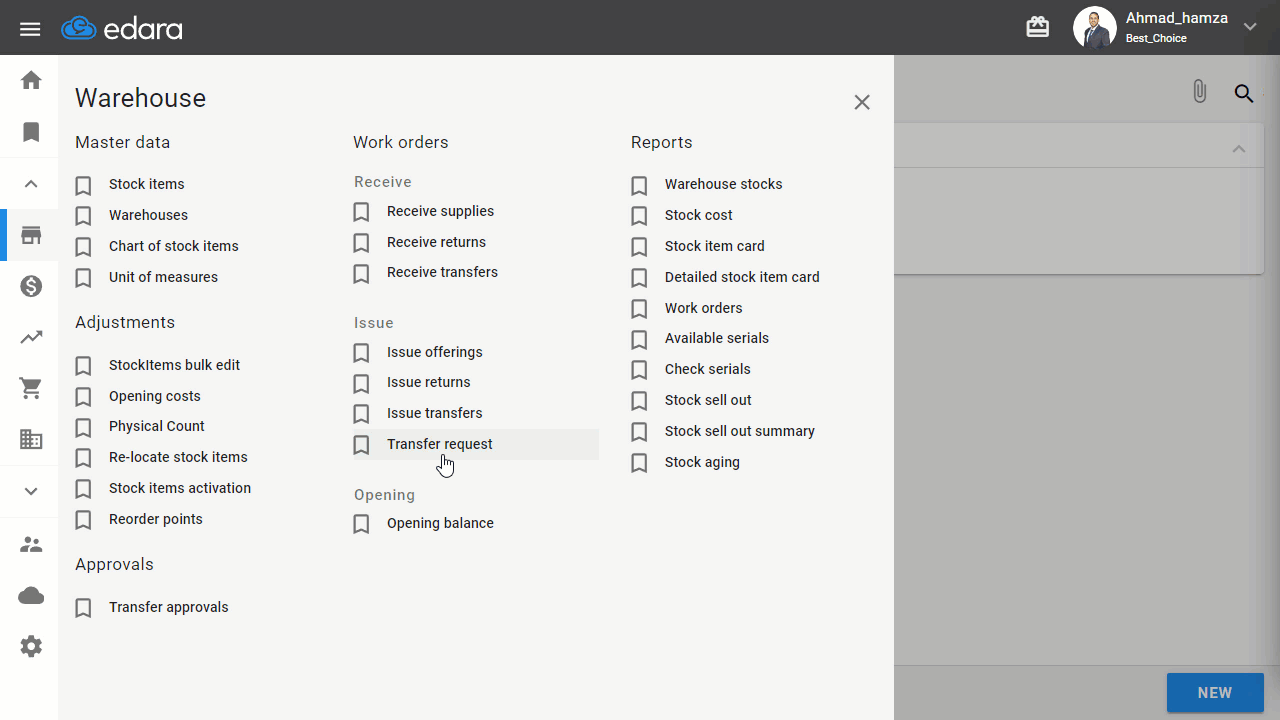This screenshot has width=1280, height=720.
Task: Open Stock items menu entry
Action: point(146,184)
